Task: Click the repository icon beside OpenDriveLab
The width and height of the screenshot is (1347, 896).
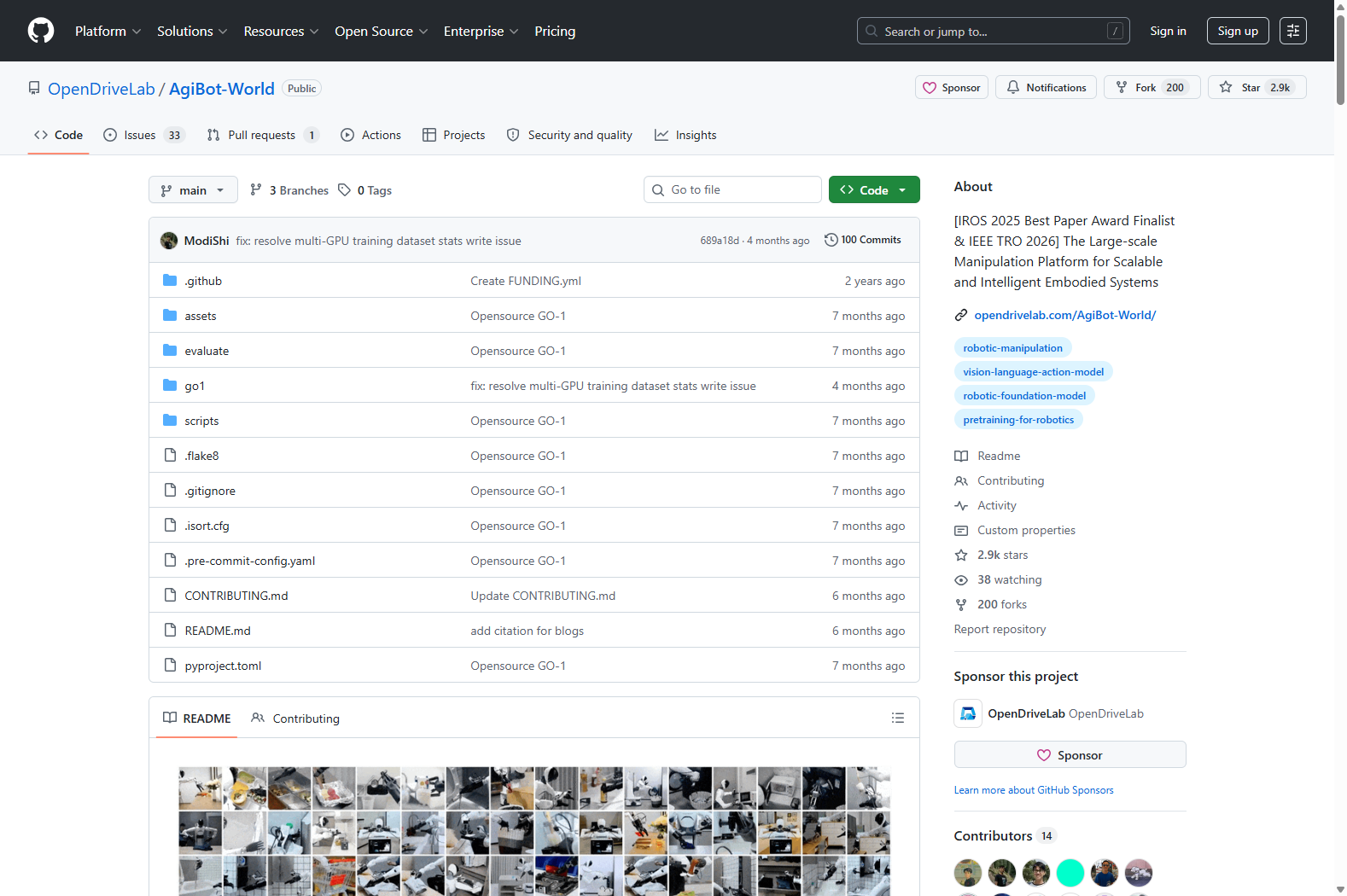Action: pyautogui.click(x=34, y=88)
